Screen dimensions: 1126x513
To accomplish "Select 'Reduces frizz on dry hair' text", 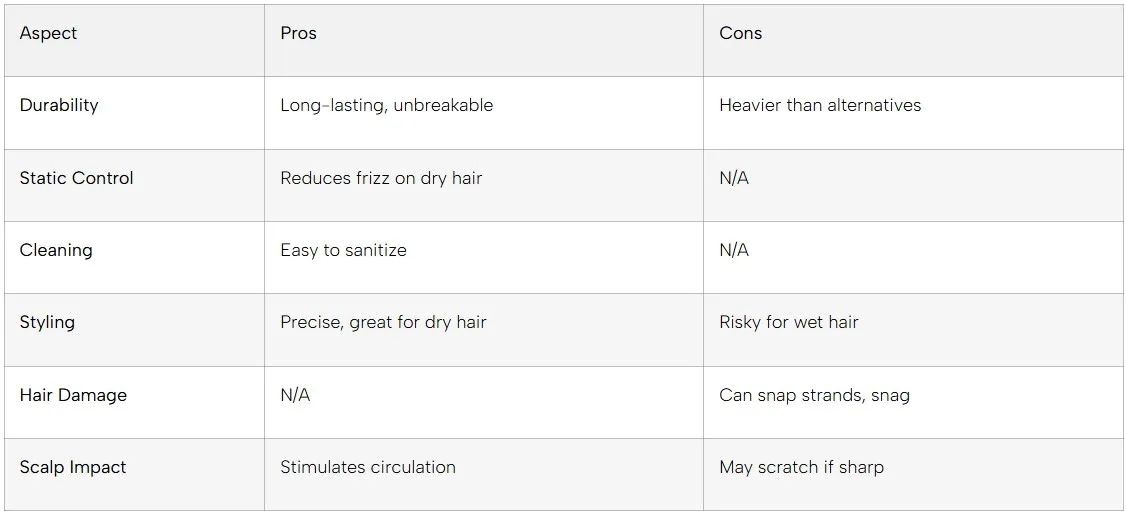I will pos(381,178).
